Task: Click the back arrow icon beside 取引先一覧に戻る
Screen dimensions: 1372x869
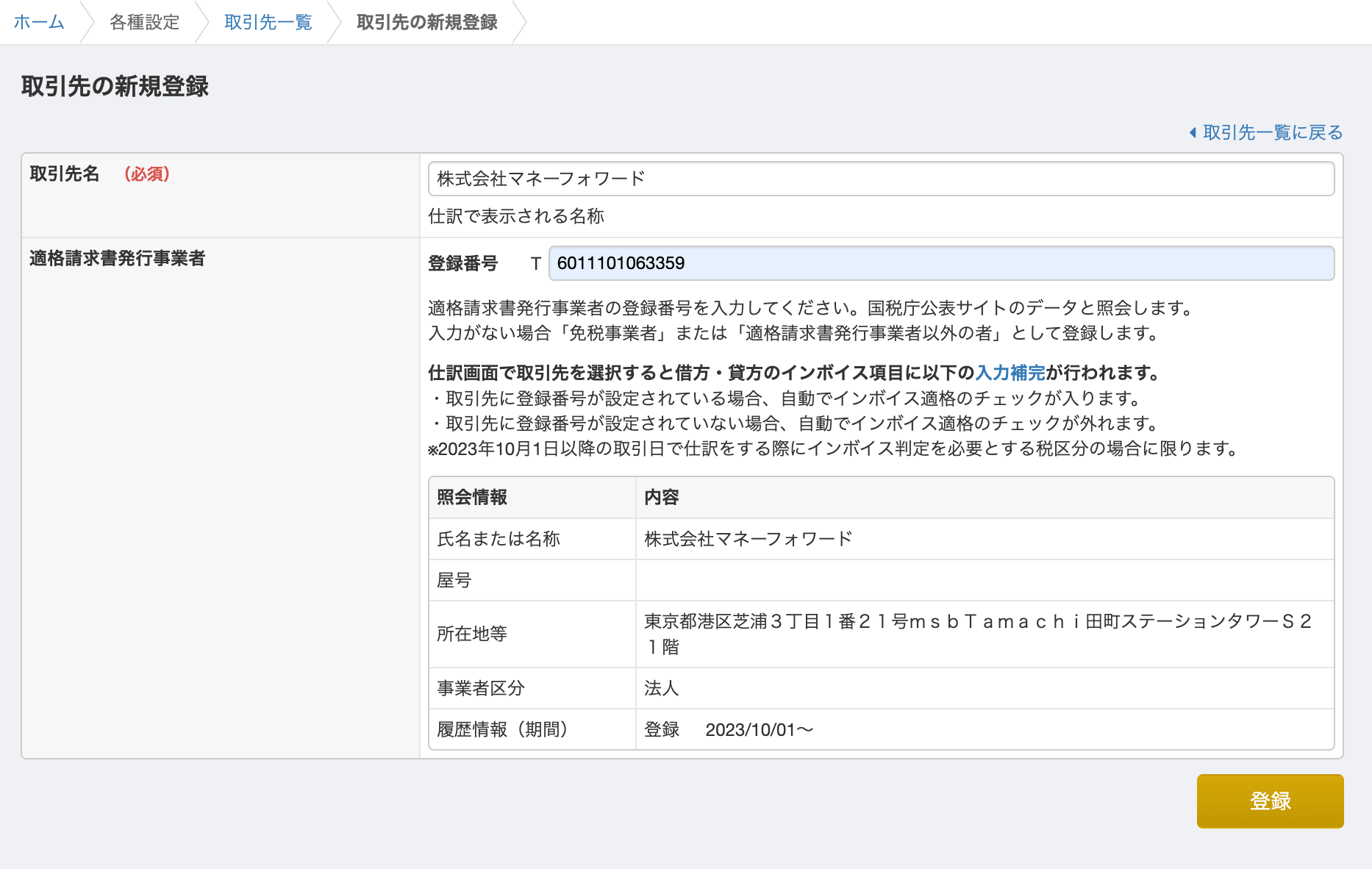Action: click(x=1193, y=132)
